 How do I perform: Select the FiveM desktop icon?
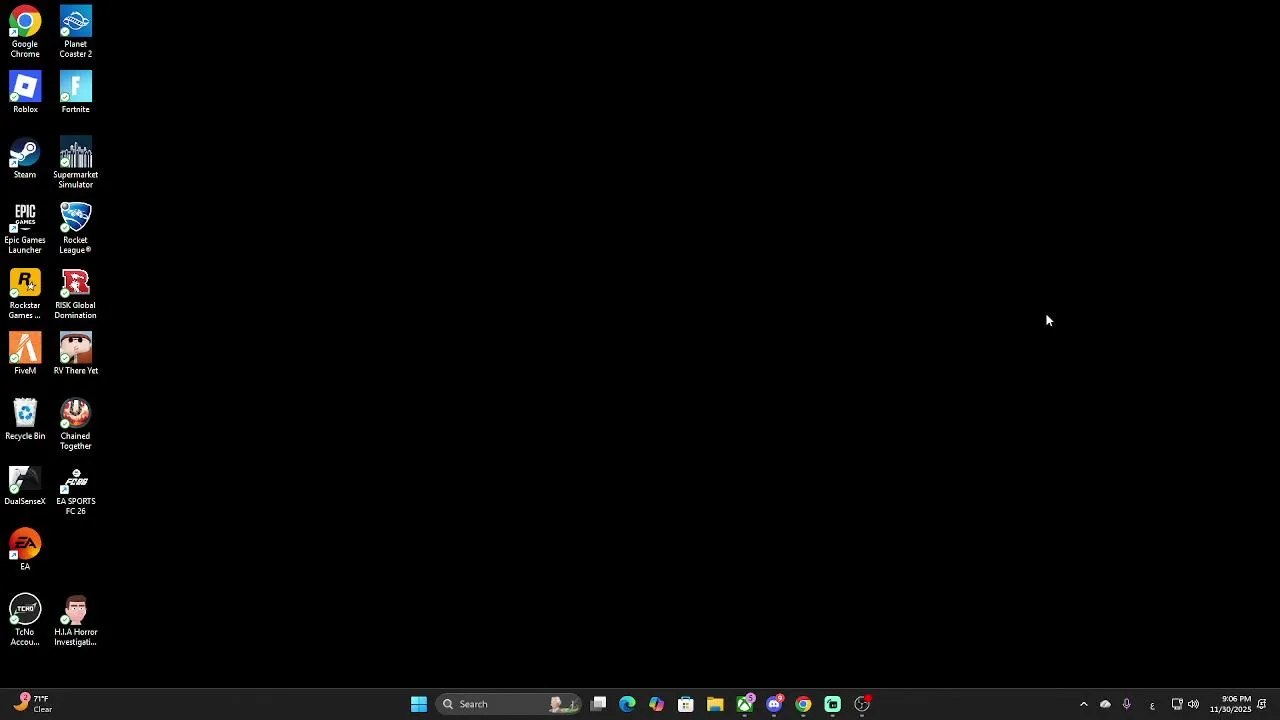25,354
